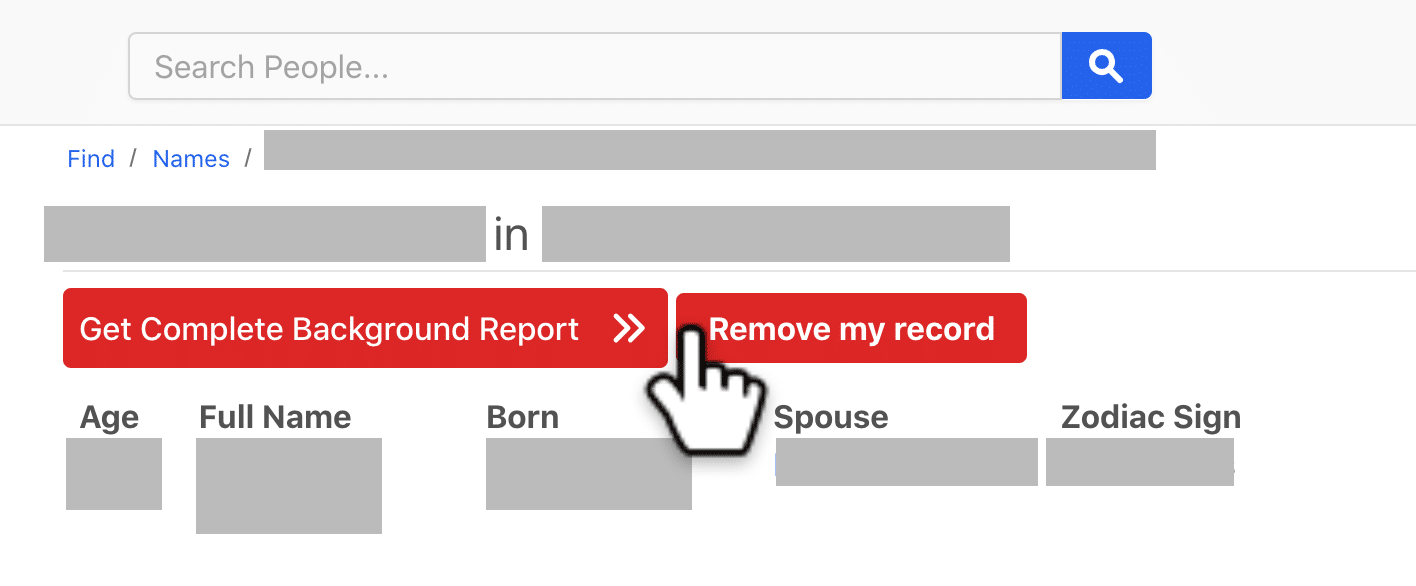Click the redacted breadcrumb item after Names
Viewport: 1416px width, 586px height.
709,150
